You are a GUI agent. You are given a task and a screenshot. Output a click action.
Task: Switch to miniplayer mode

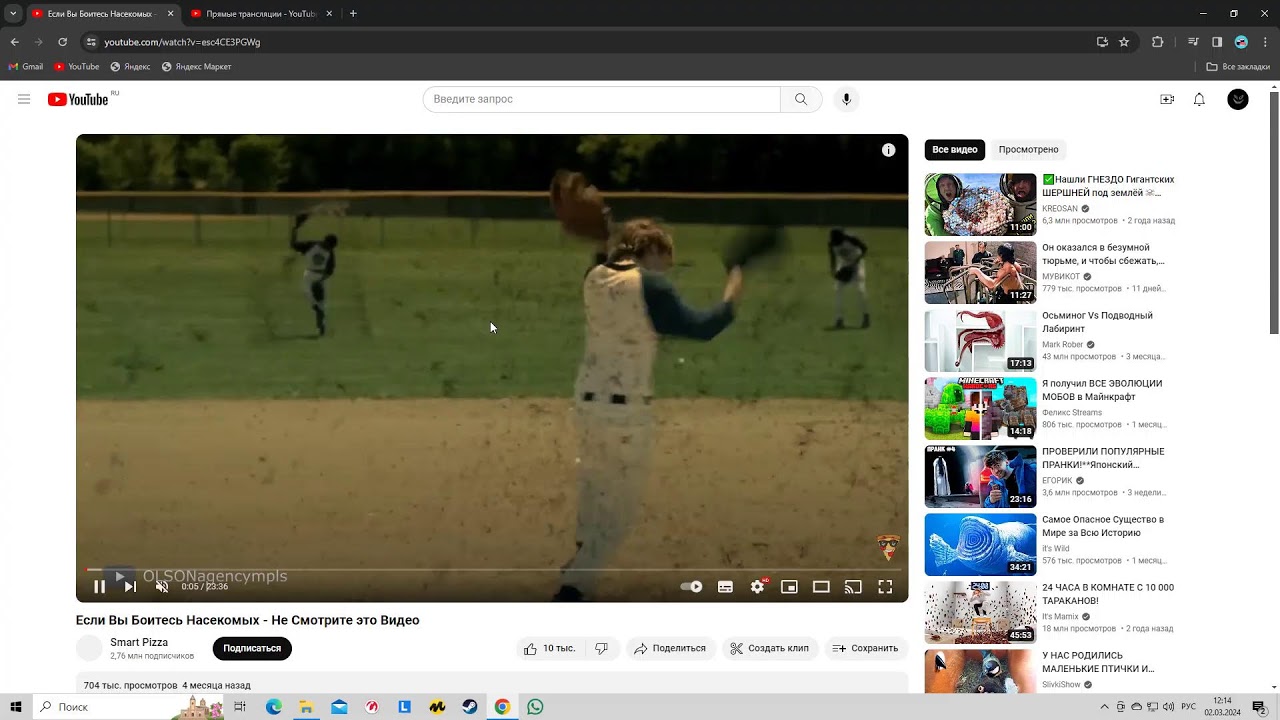click(789, 587)
